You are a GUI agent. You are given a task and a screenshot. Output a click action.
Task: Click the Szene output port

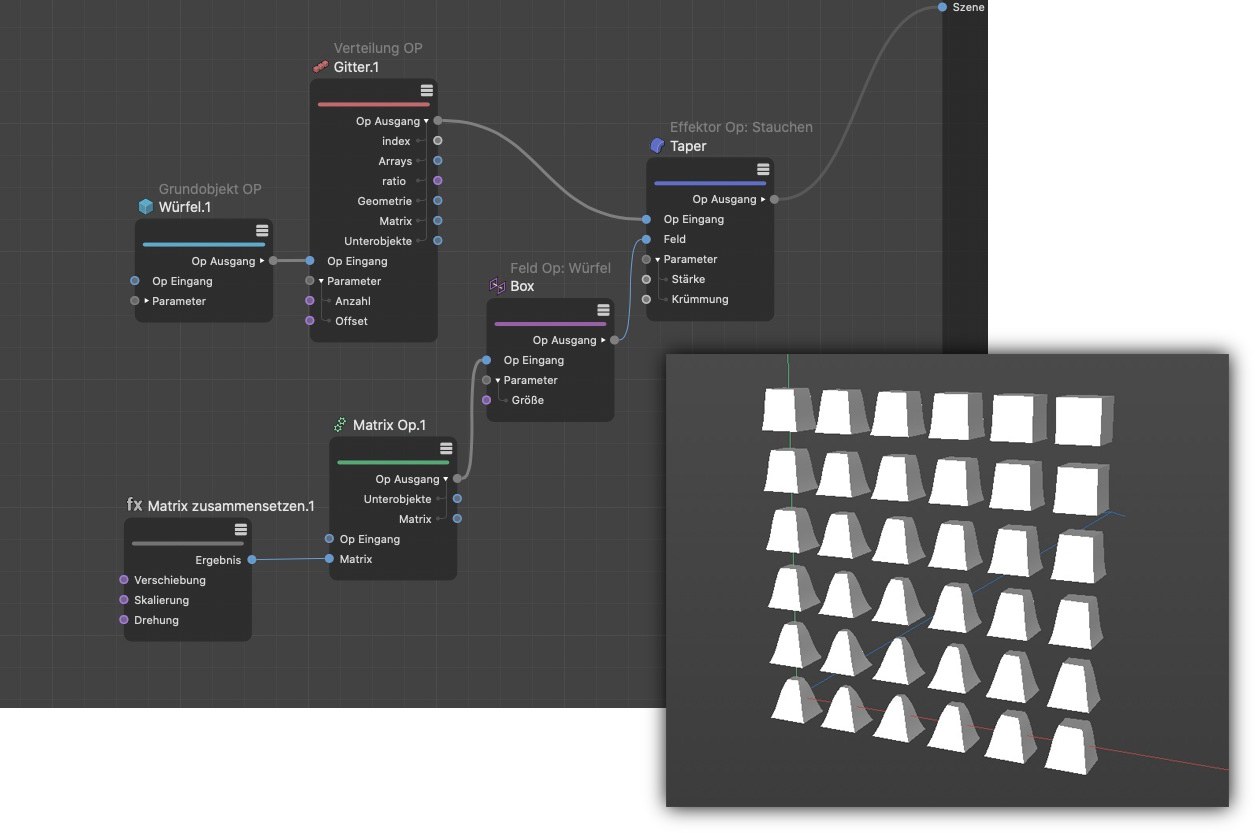point(943,7)
